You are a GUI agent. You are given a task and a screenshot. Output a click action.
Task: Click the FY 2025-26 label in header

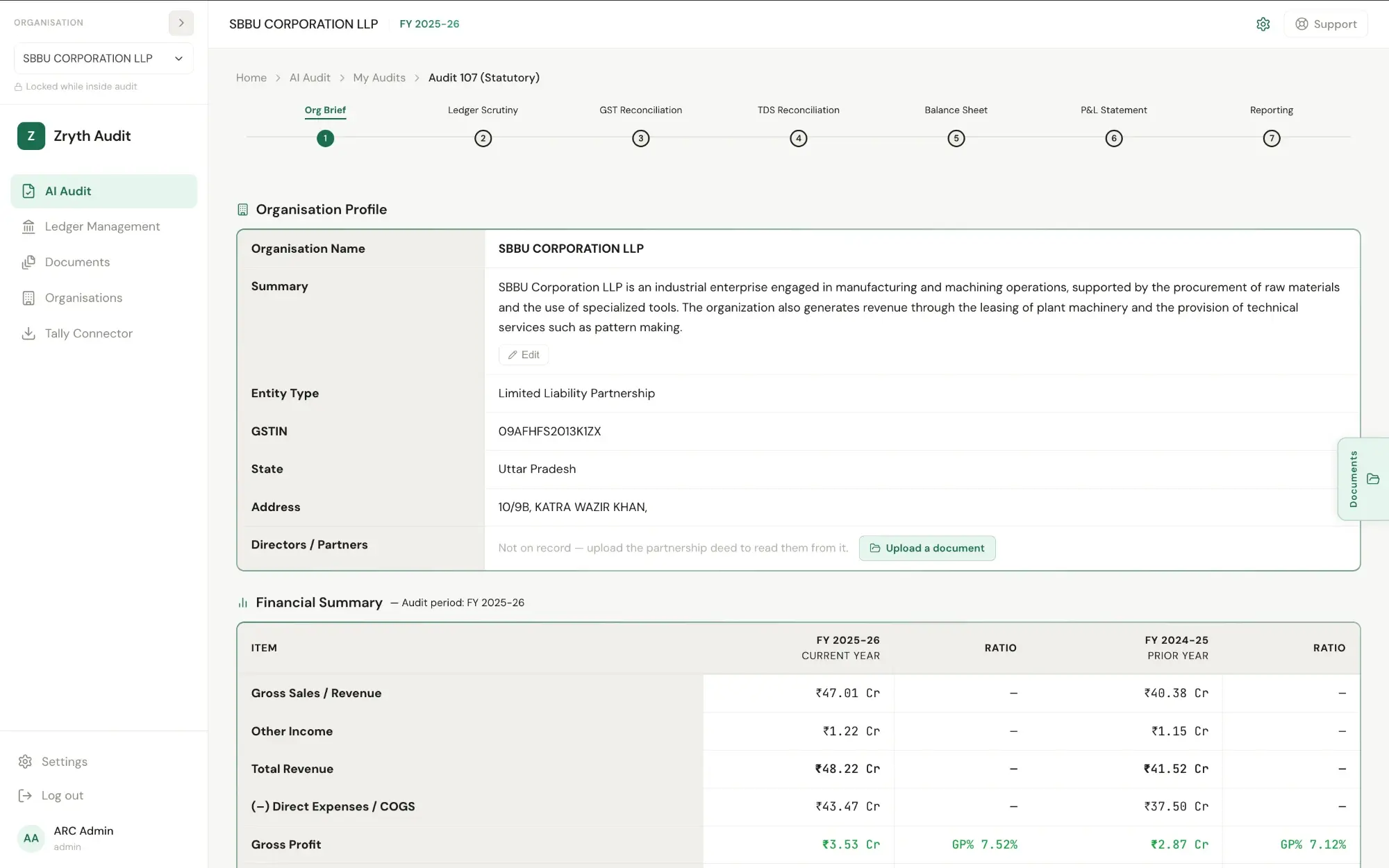coord(429,24)
